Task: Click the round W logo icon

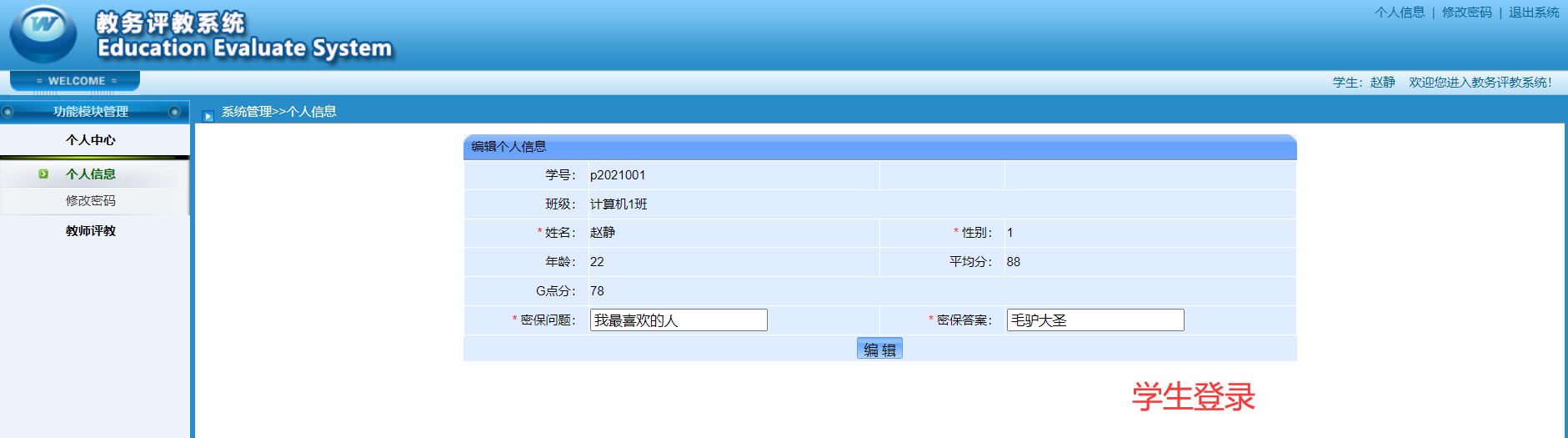Action: [43, 33]
